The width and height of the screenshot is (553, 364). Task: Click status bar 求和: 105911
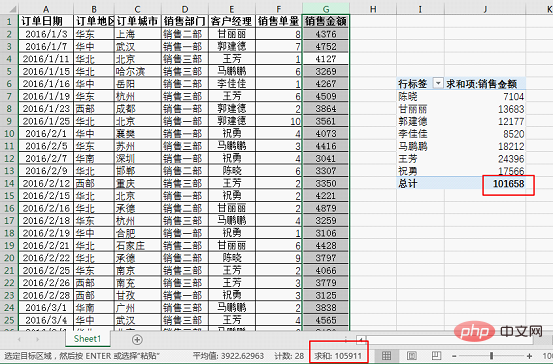338,356
